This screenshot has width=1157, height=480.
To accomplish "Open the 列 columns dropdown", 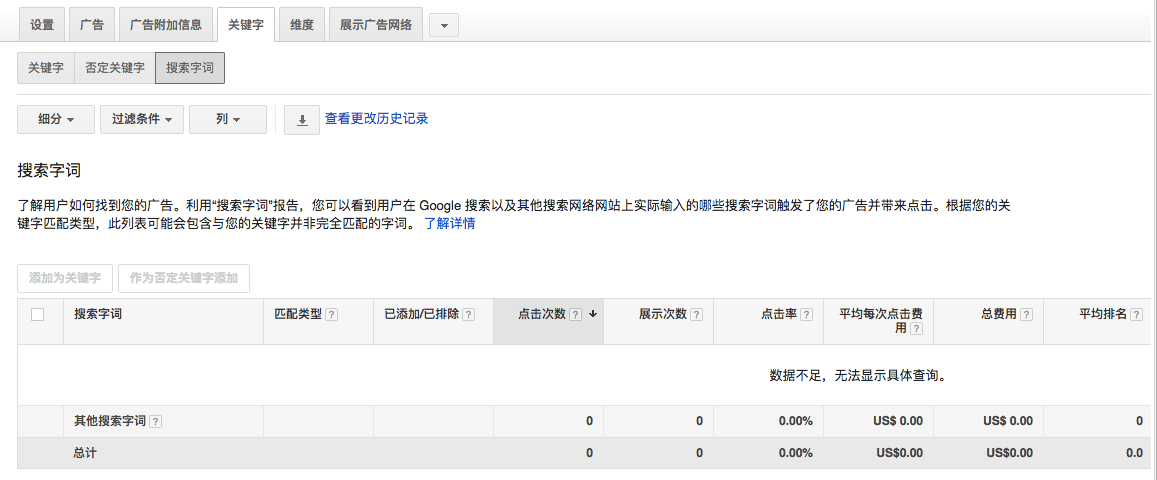I will 228,120.
